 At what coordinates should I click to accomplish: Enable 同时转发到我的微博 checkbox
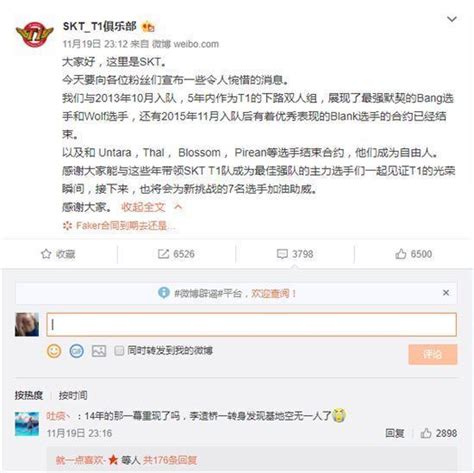(119, 351)
